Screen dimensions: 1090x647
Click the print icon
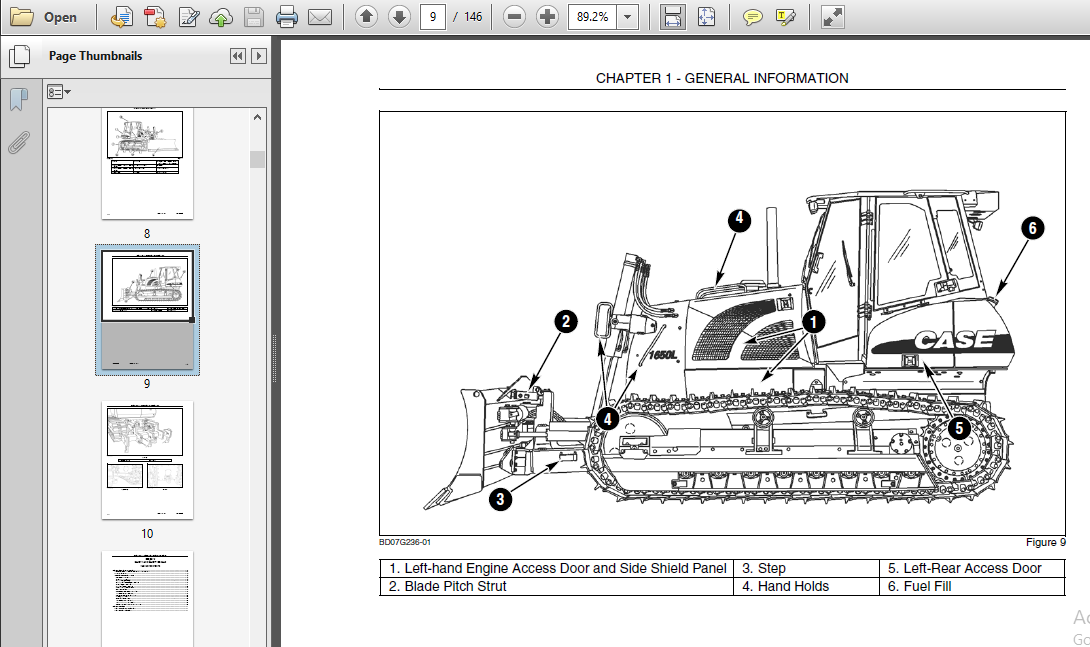coord(286,17)
